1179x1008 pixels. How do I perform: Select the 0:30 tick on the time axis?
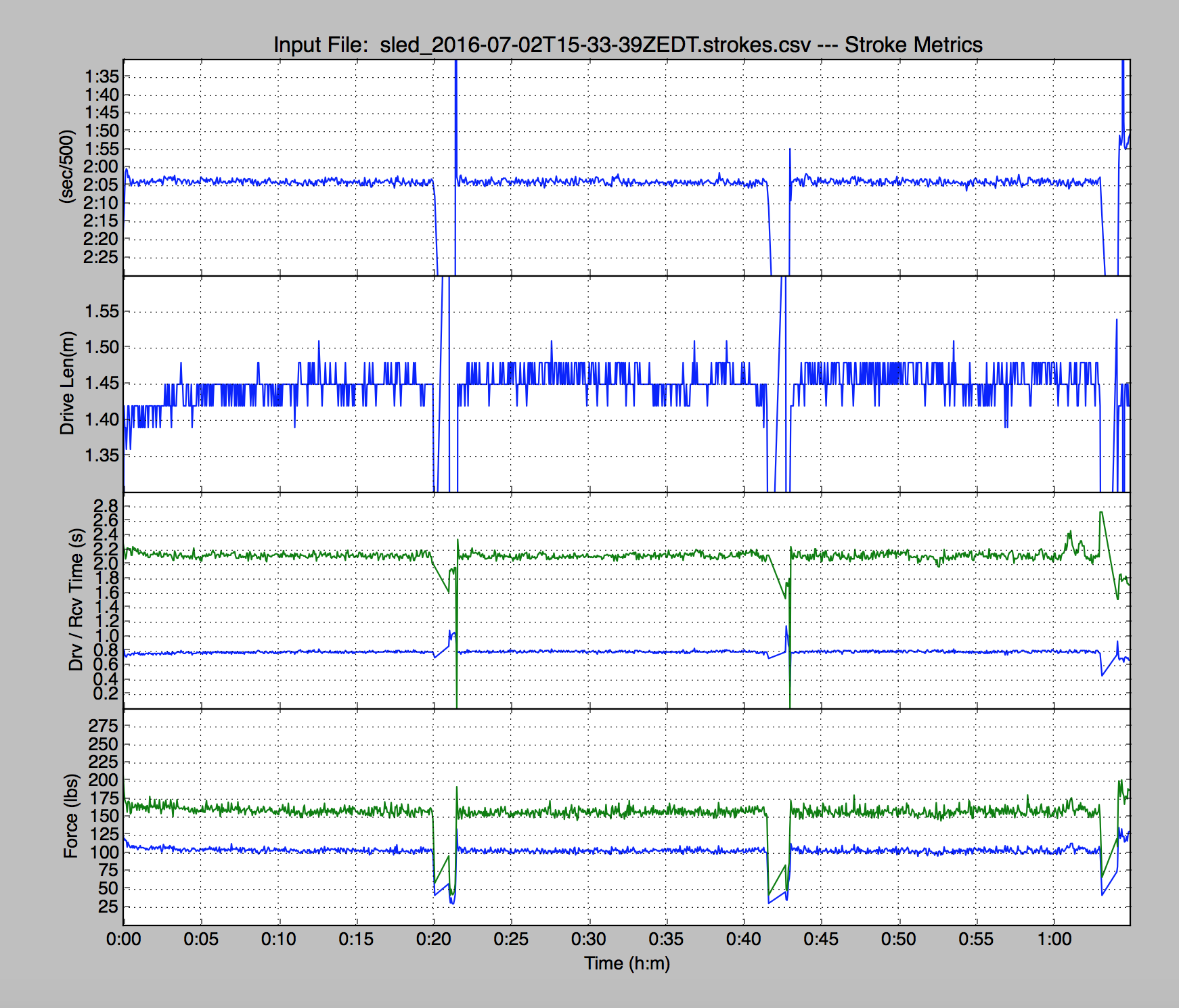tap(589, 939)
